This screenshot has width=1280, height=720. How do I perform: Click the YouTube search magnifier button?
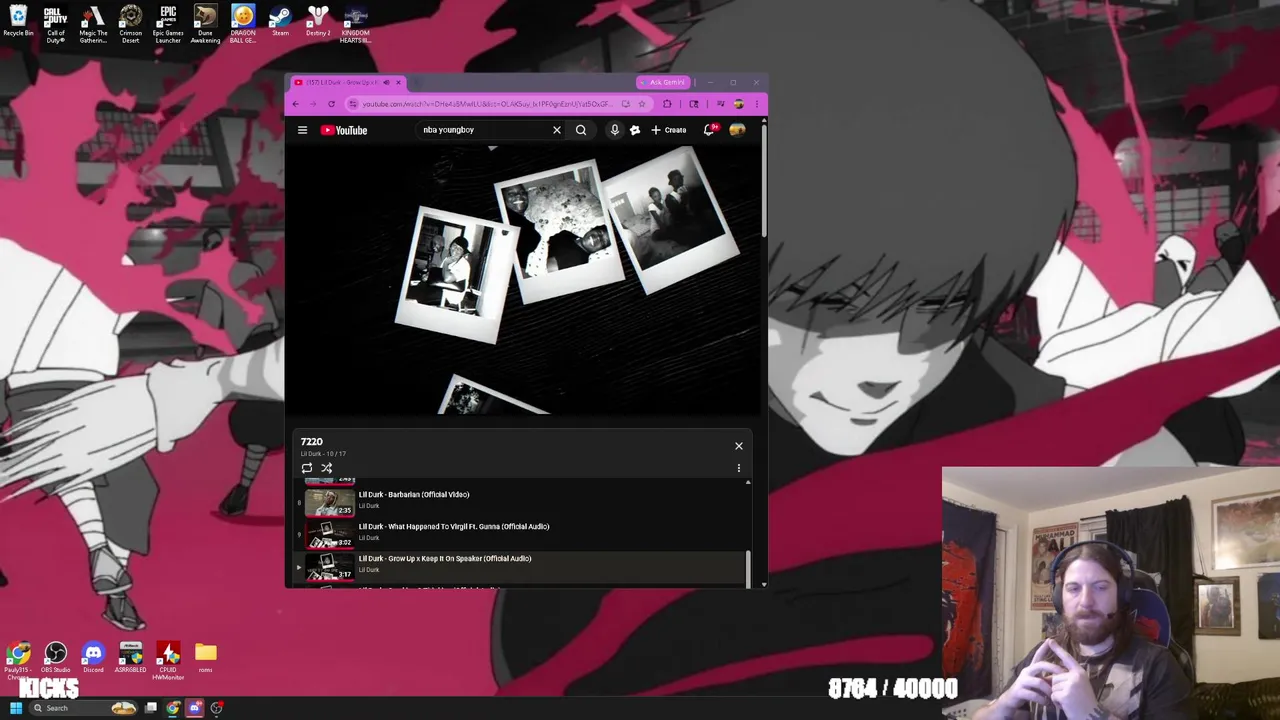[581, 130]
